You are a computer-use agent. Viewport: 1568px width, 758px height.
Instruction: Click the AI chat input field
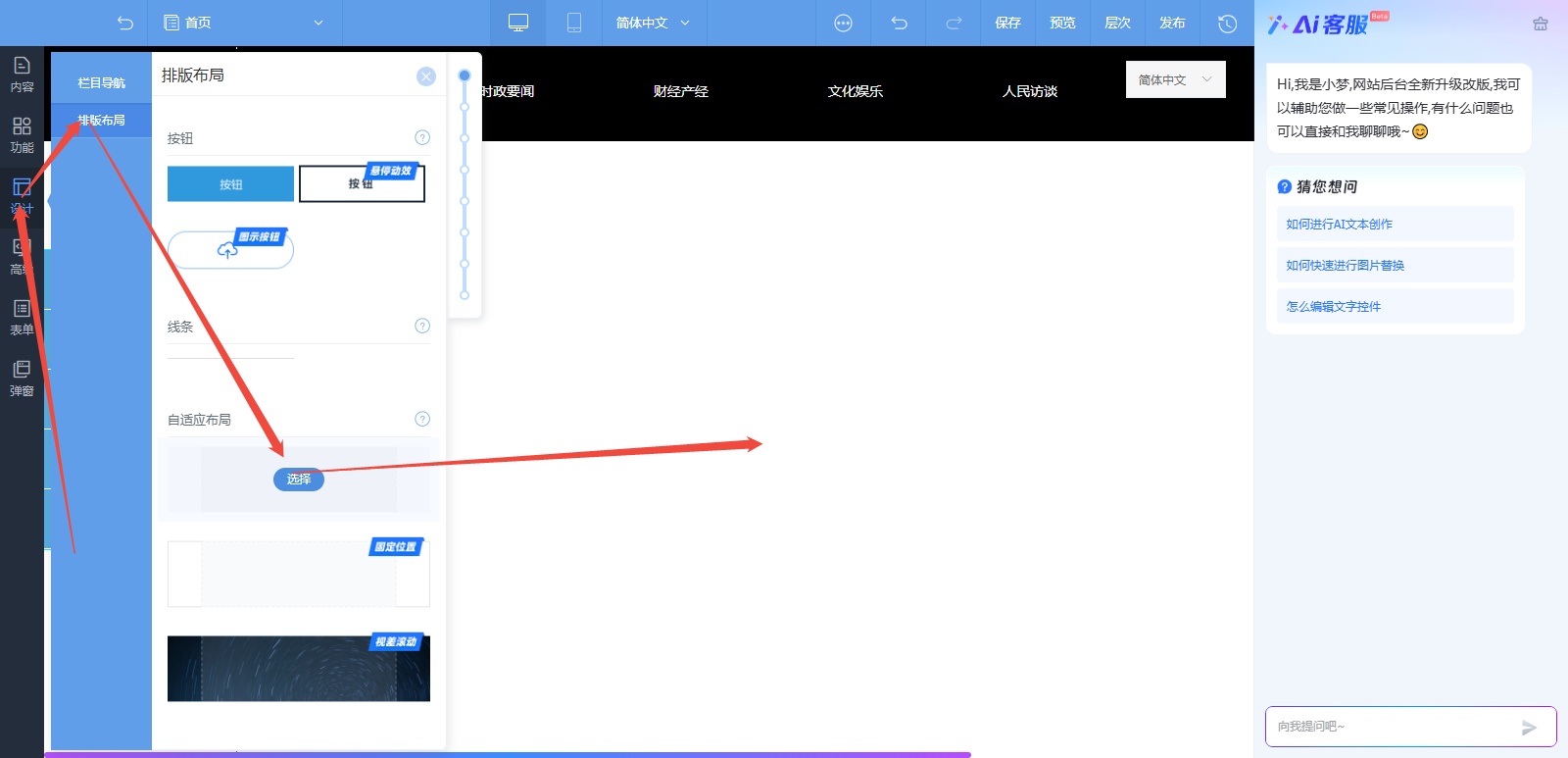point(1392,727)
